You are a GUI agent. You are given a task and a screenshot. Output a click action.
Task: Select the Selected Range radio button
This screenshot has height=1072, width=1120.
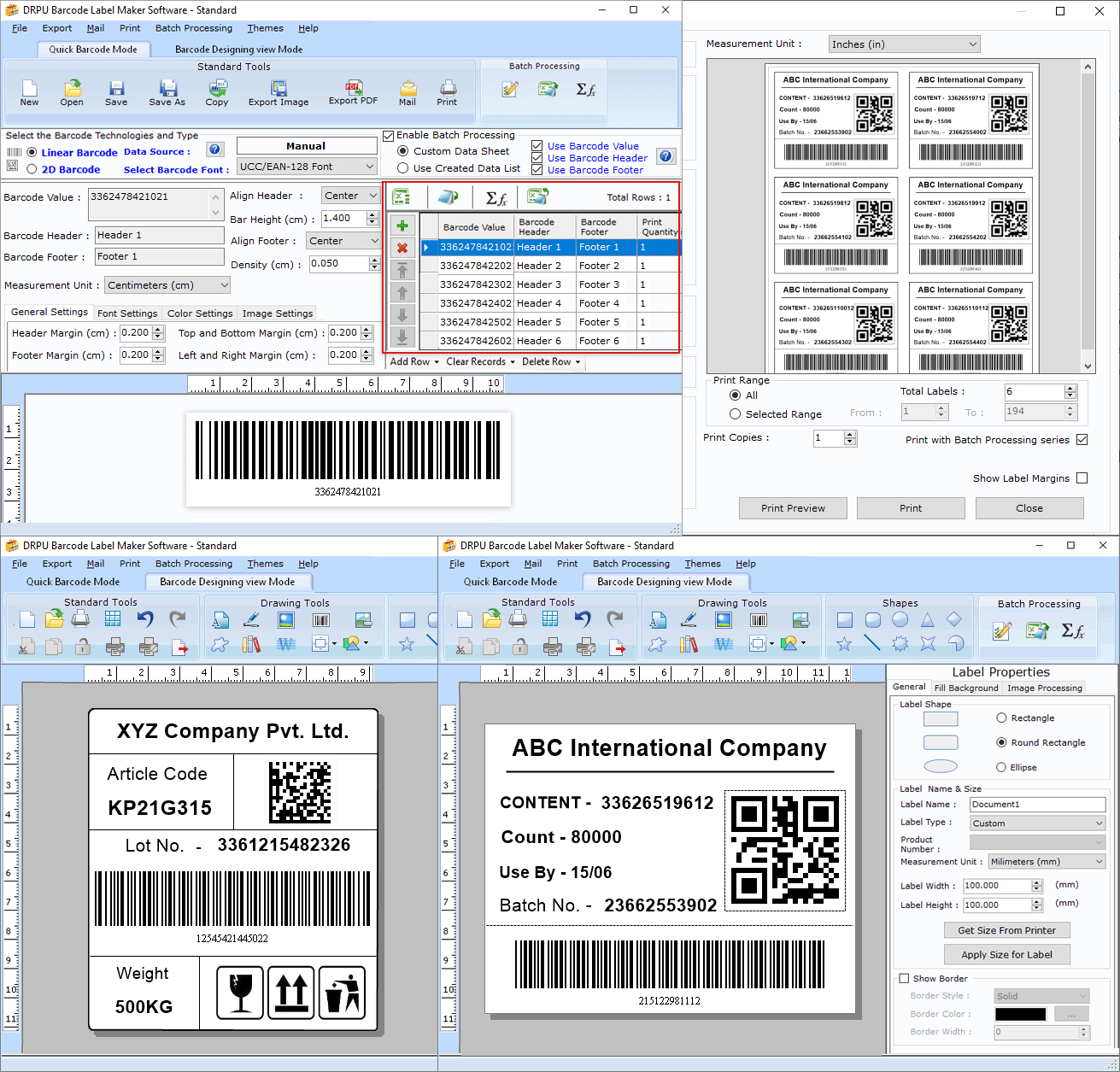pos(736,414)
